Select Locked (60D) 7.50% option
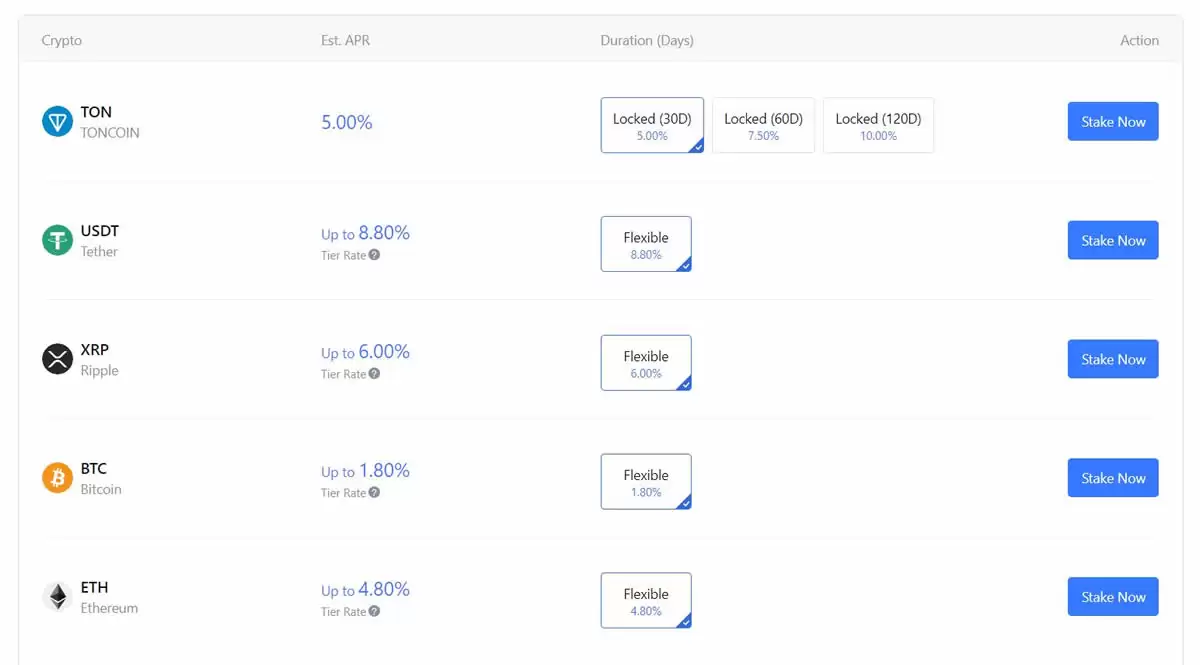This screenshot has height=665, width=1200. click(x=763, y=125)
